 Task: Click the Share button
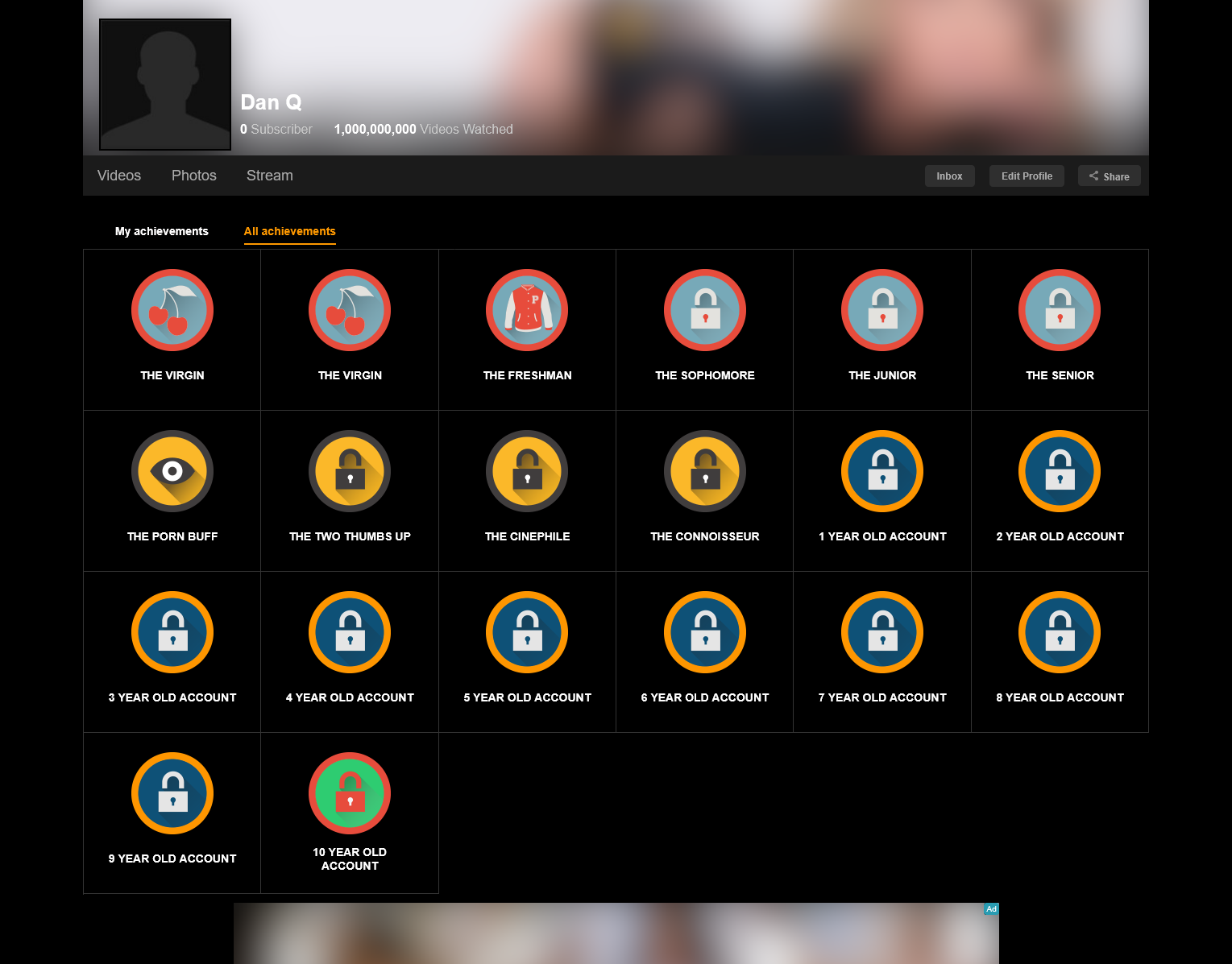tap(1109, 176)
